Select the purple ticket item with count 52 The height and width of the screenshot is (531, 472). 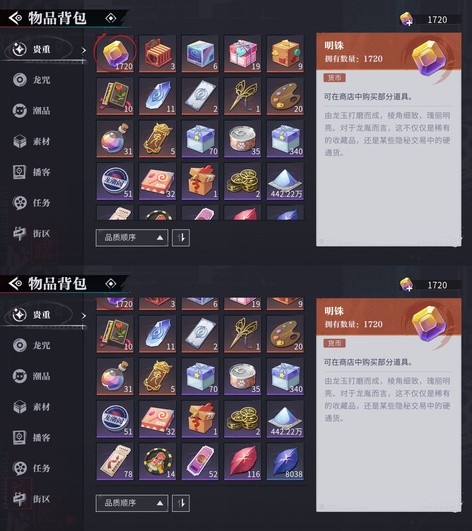click(x=200, y=462)
